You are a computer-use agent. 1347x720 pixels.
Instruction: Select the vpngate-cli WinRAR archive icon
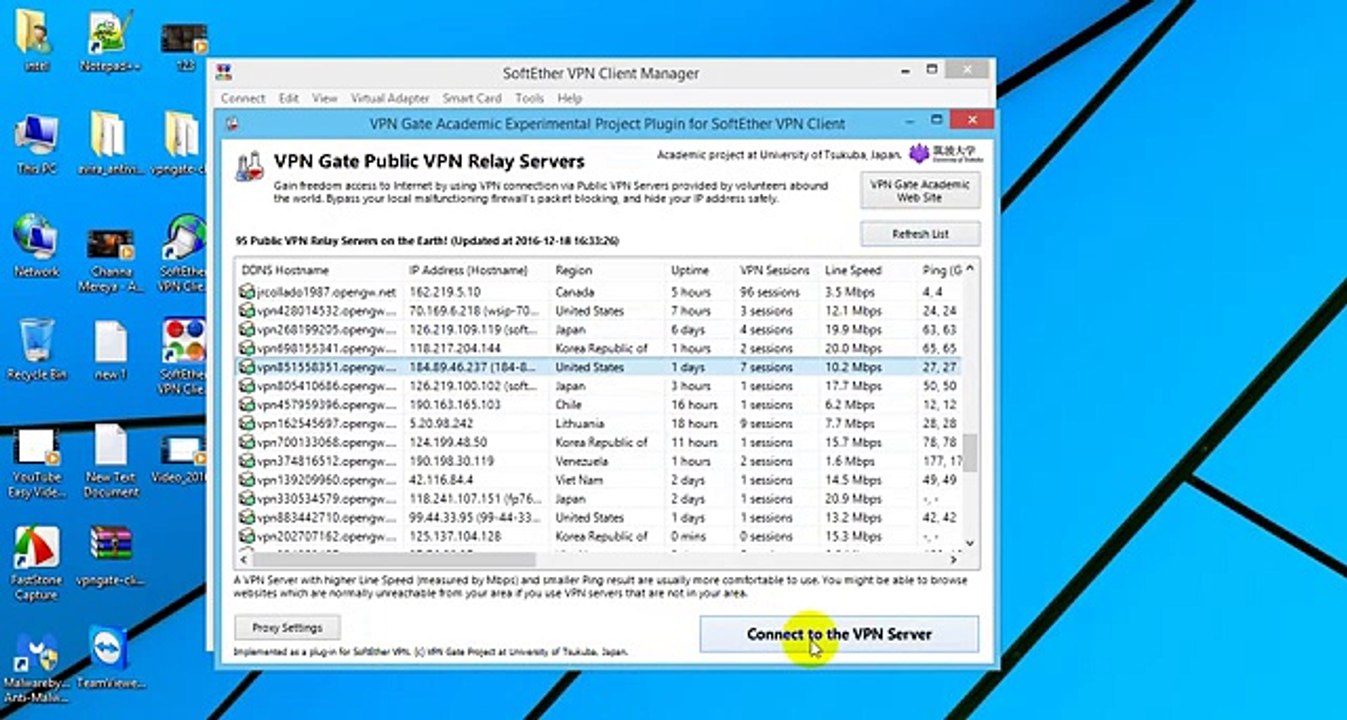click(x=109, y=557)
